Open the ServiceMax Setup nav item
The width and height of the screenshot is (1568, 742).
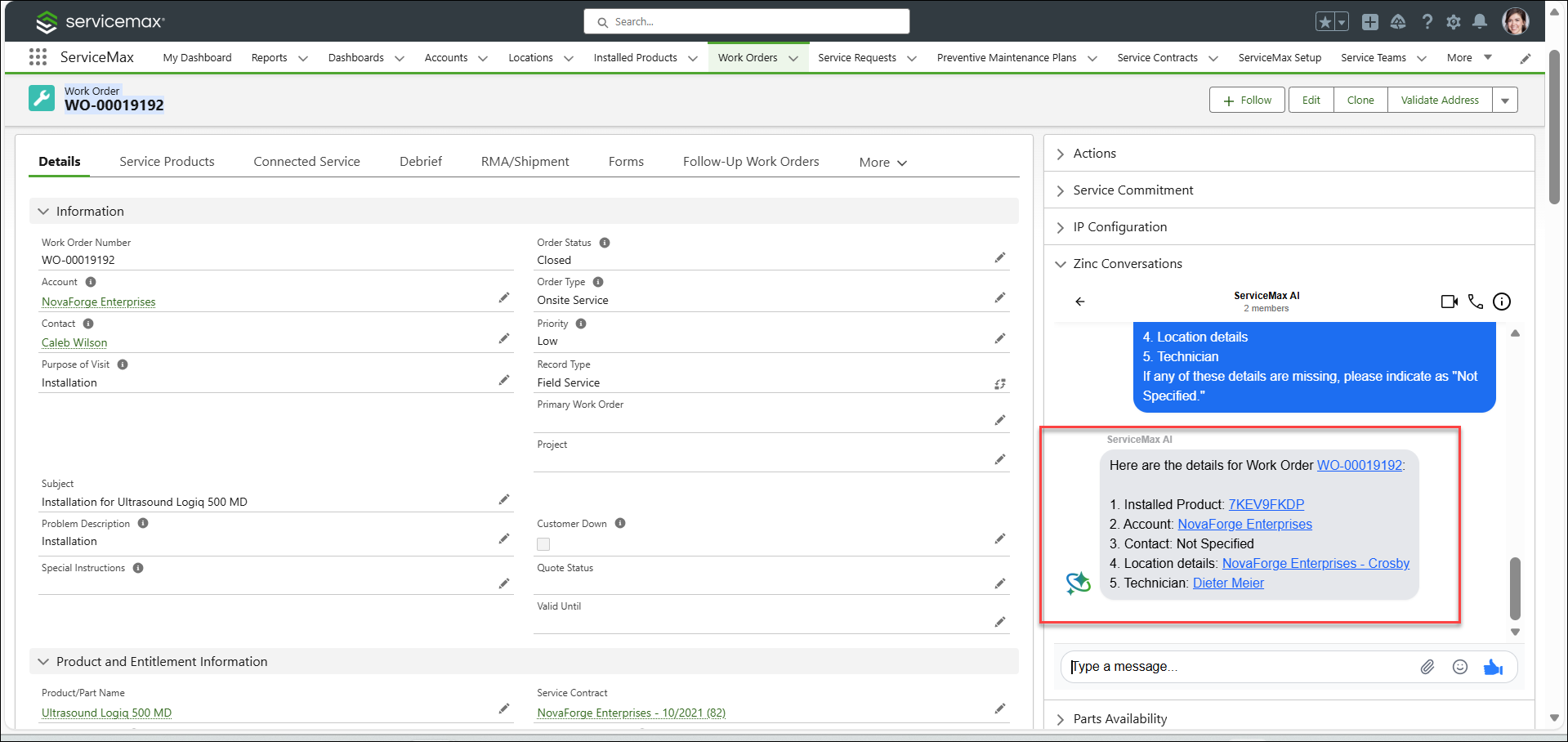[x=1280, y=58]
